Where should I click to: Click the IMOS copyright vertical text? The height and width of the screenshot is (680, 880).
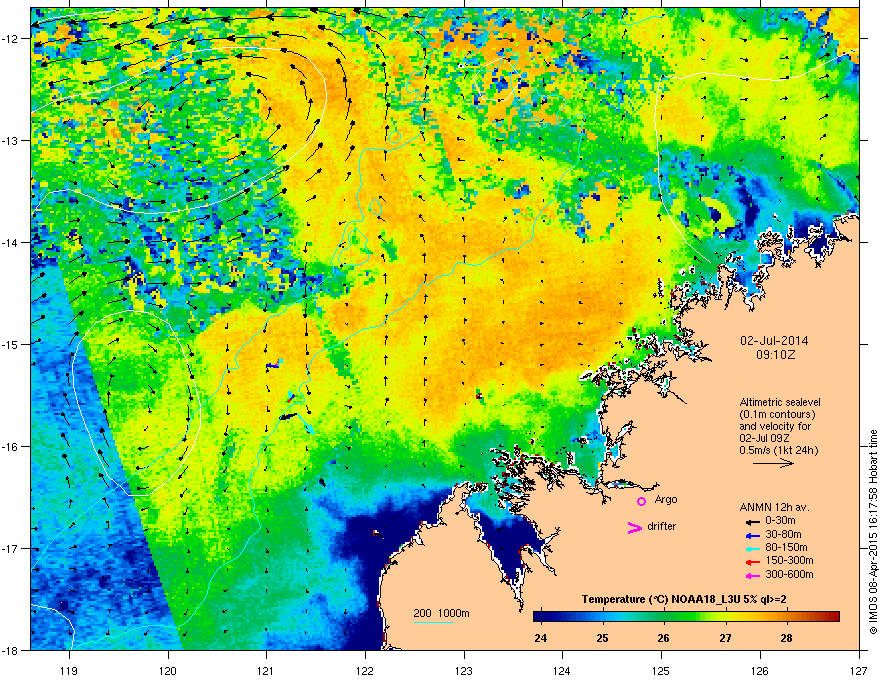click(x=873, y=532)
